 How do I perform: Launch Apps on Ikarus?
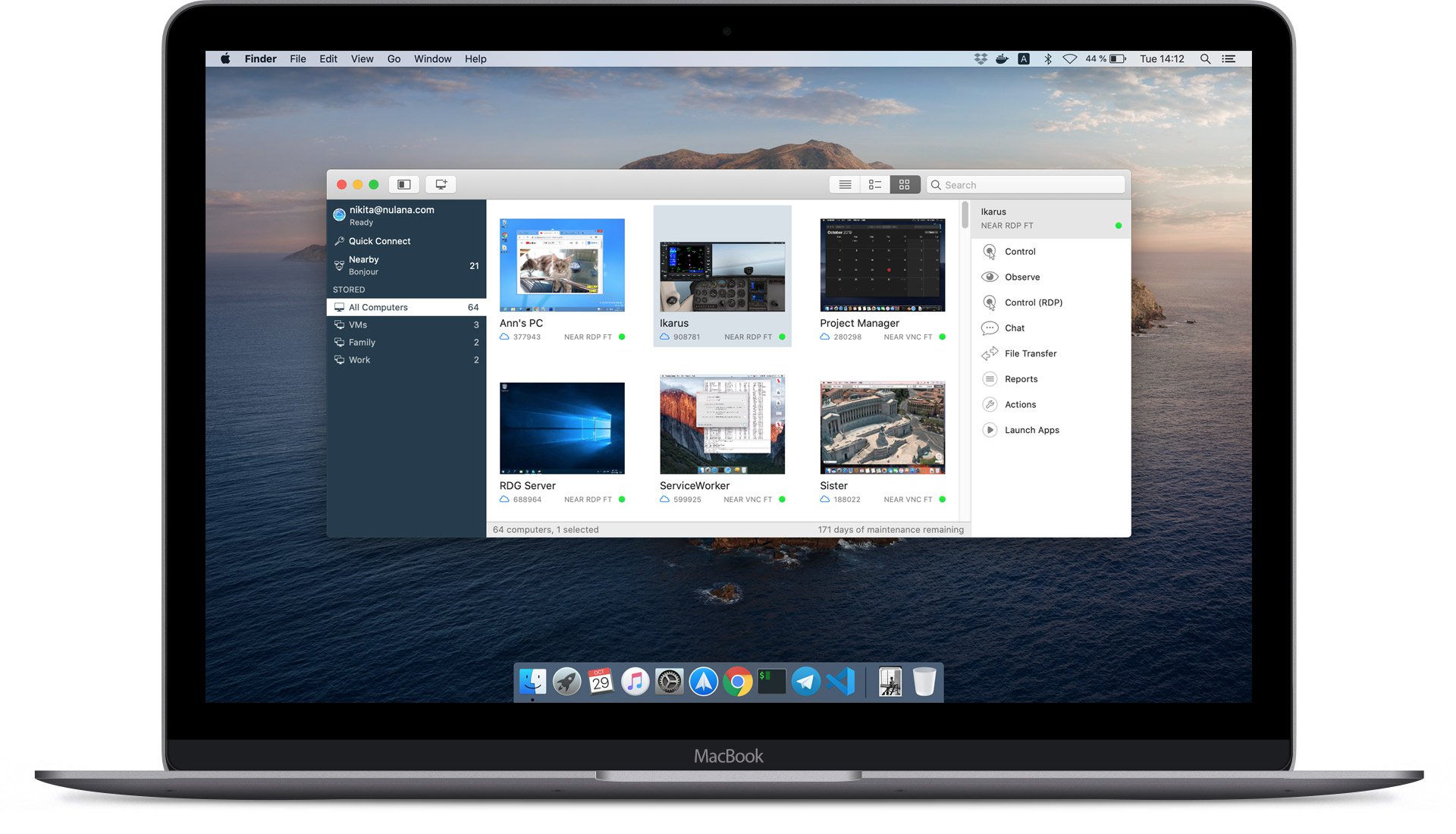1032,430
